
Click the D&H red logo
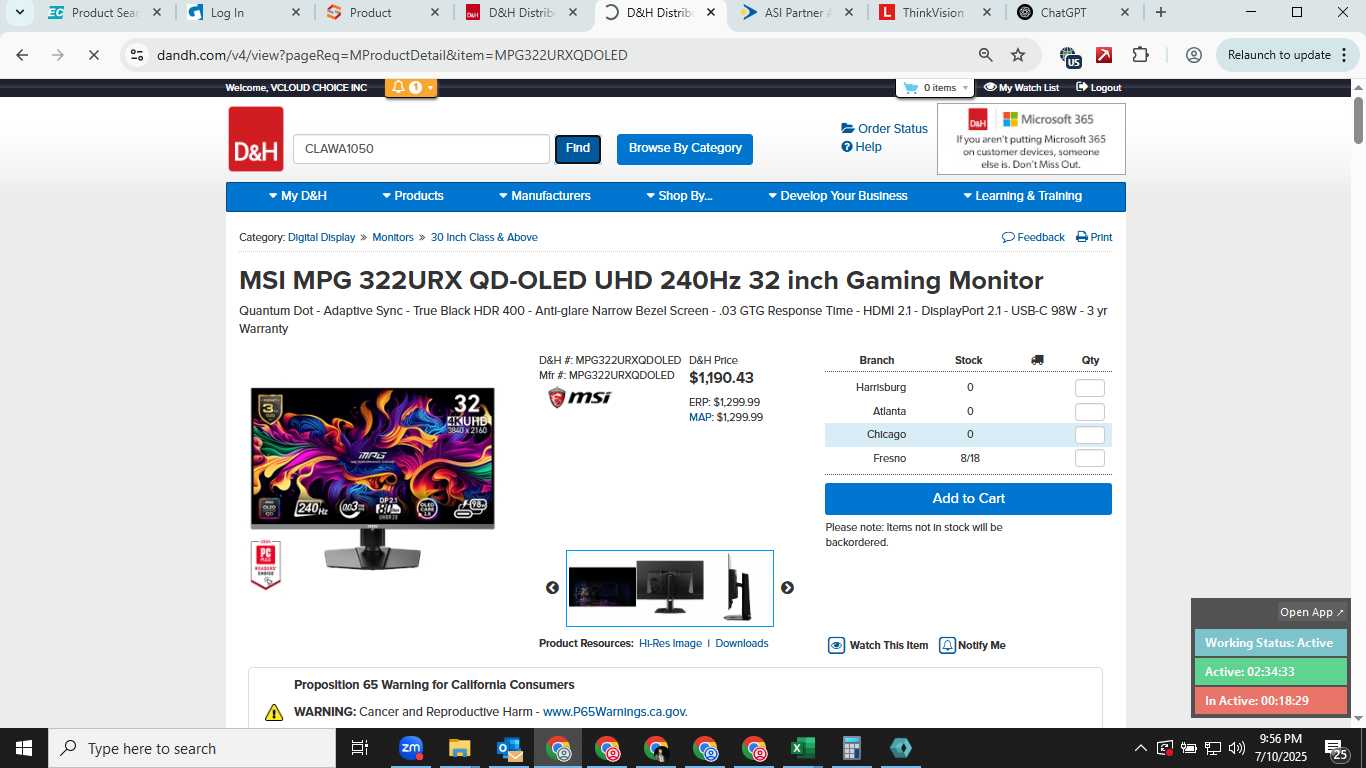coord(256,139)
